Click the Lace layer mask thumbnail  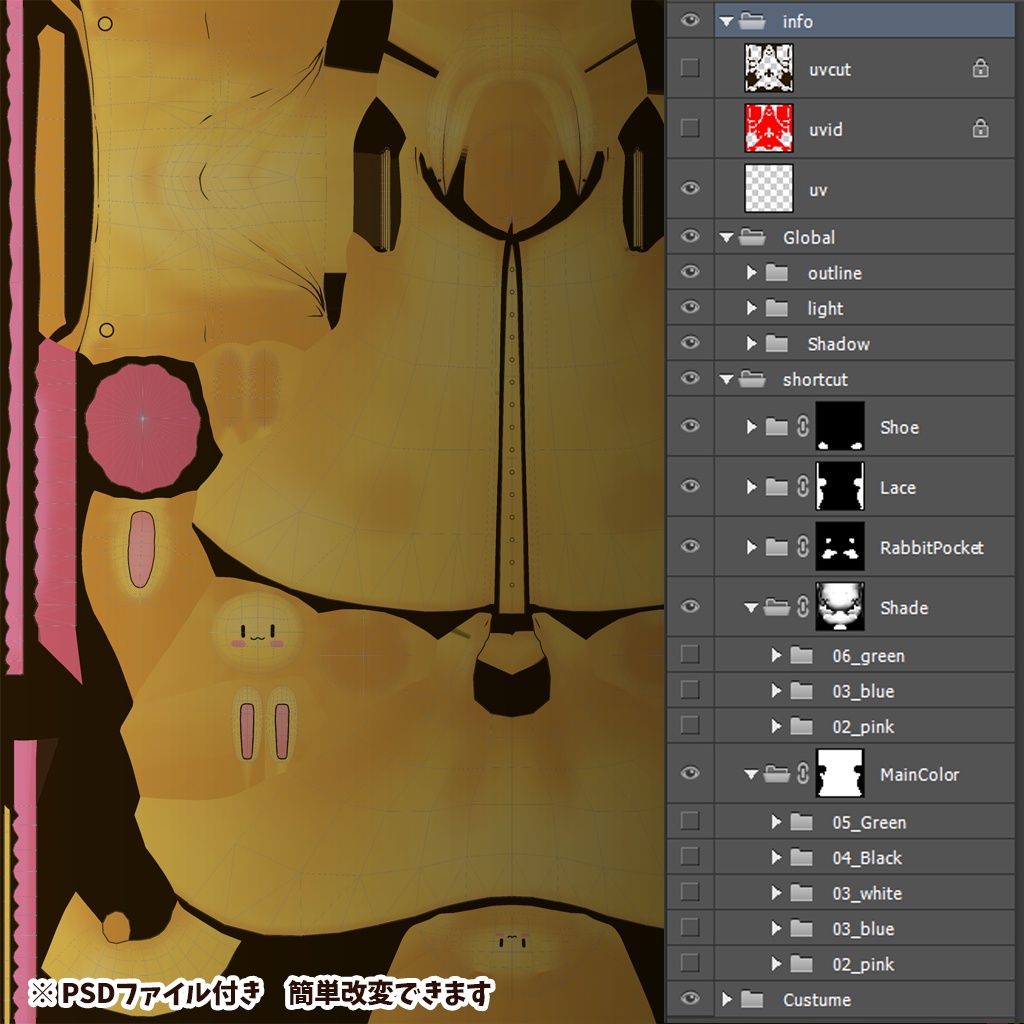(x=840, y=487)
